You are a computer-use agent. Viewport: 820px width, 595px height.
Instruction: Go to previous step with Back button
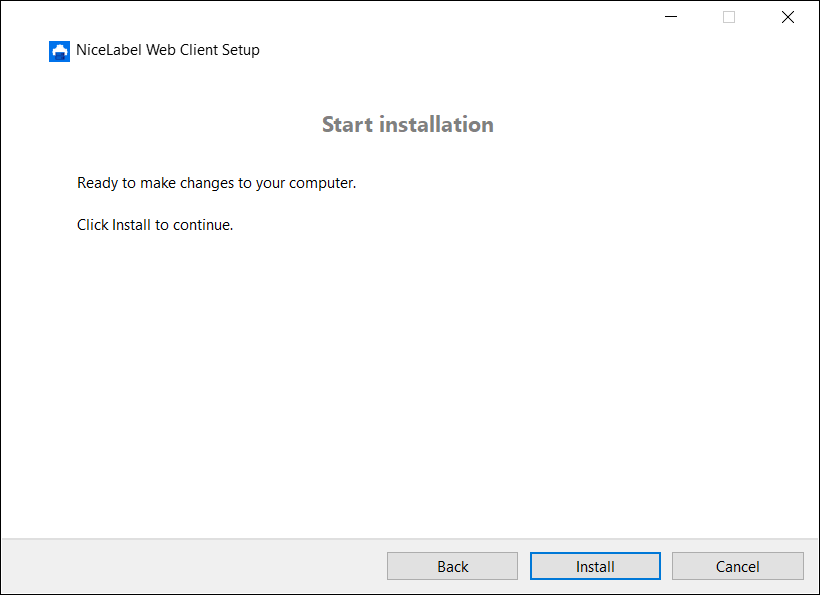452,566
